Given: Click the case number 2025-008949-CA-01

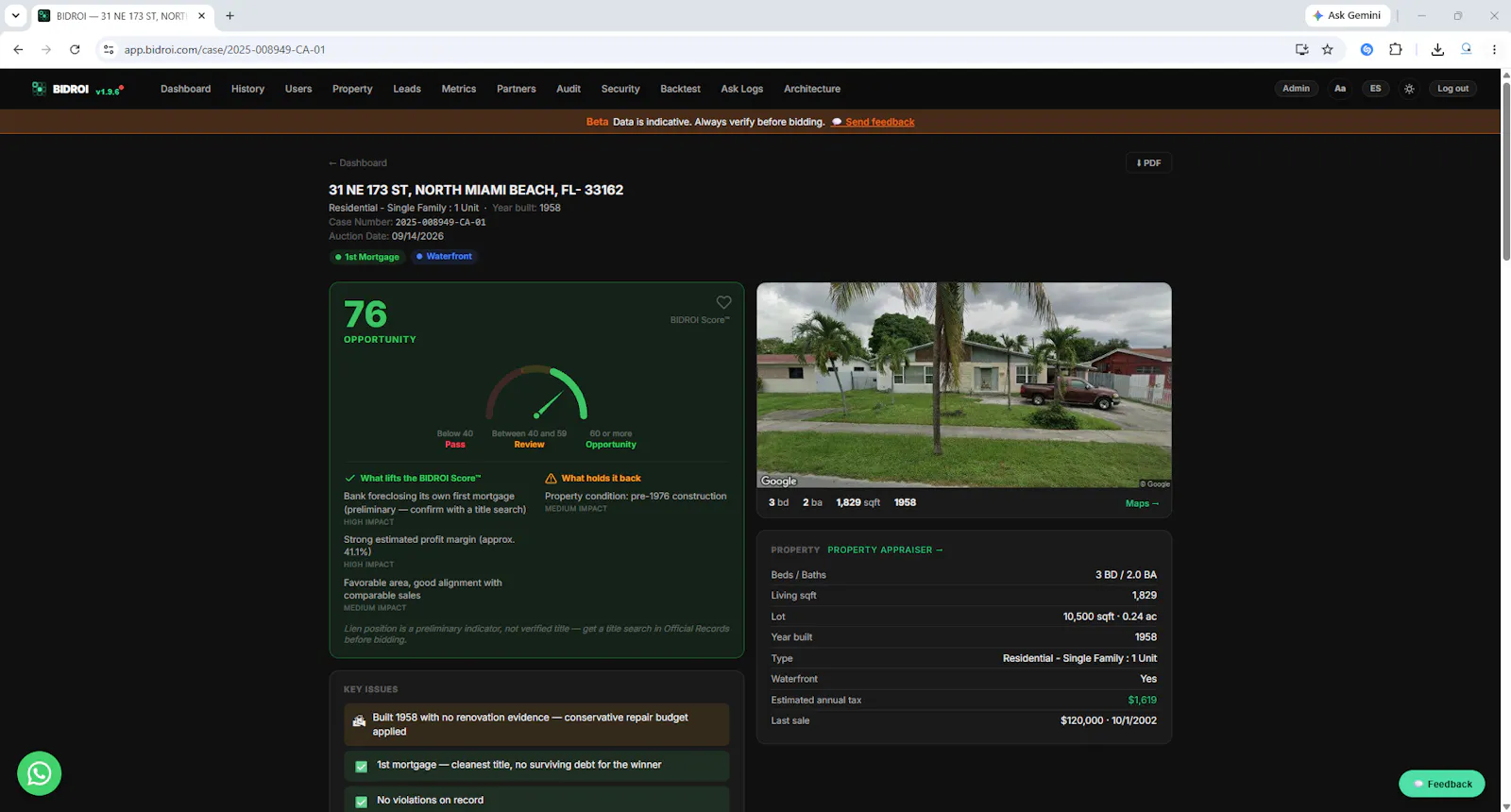Looking at the screenshot, I should (x=440, y=222).
